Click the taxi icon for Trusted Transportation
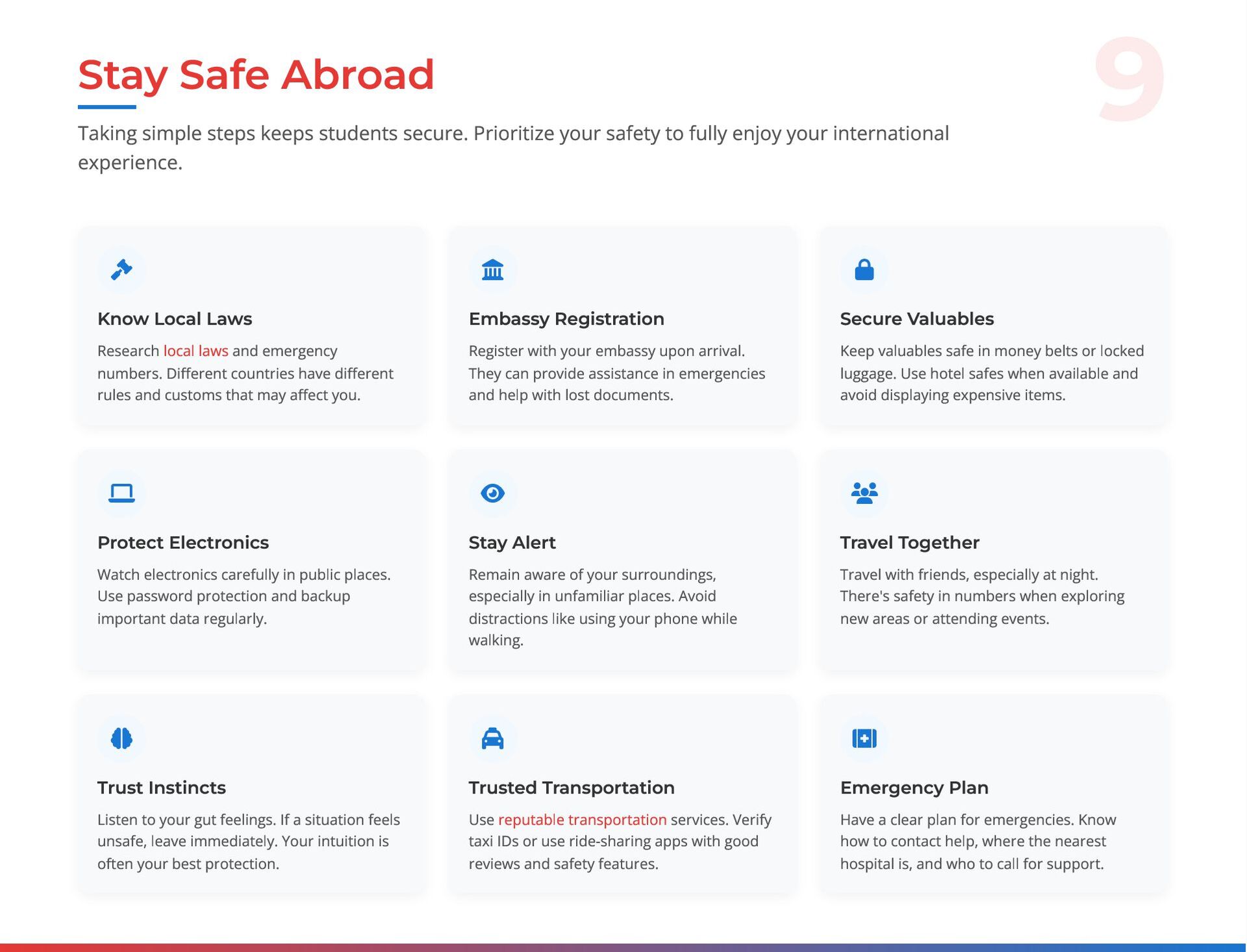 [x=492, y=738]
